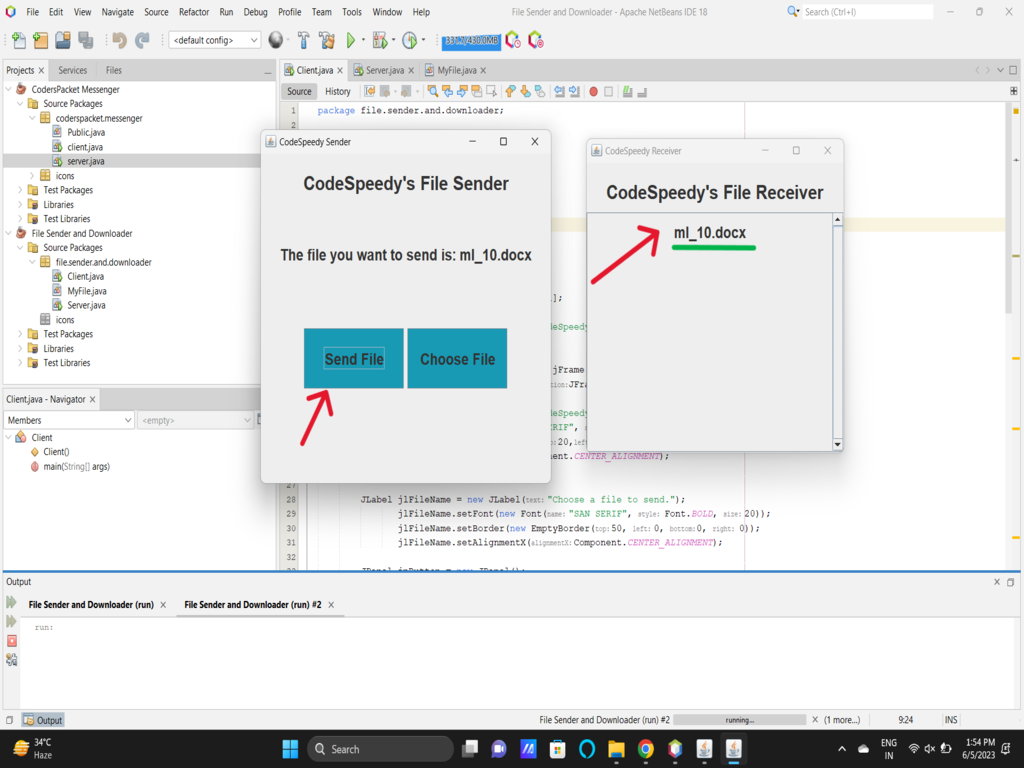
Task: Click Receiver window scrollbar down arrow
Action: click(838, 445)
